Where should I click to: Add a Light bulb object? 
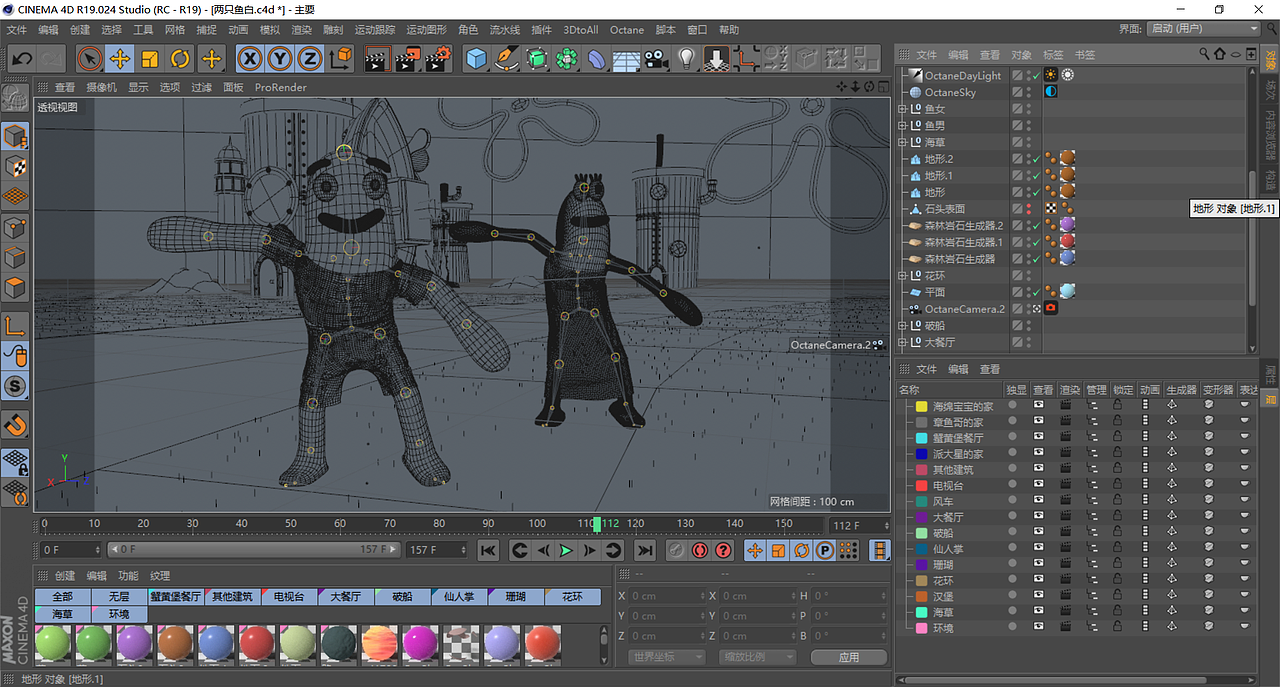[686, 59]
